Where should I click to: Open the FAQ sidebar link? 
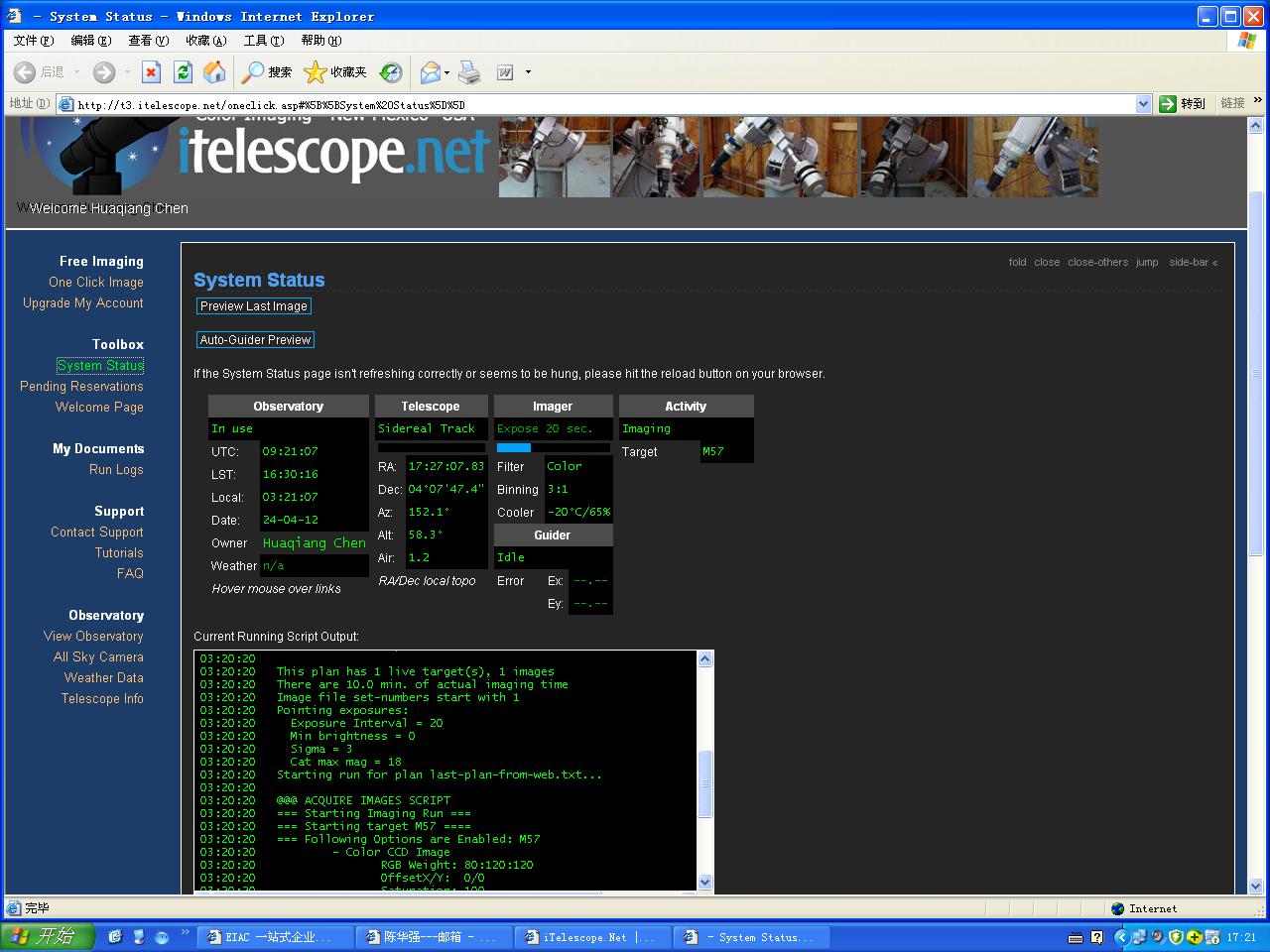pyautogui.click(x=130, y=574)
